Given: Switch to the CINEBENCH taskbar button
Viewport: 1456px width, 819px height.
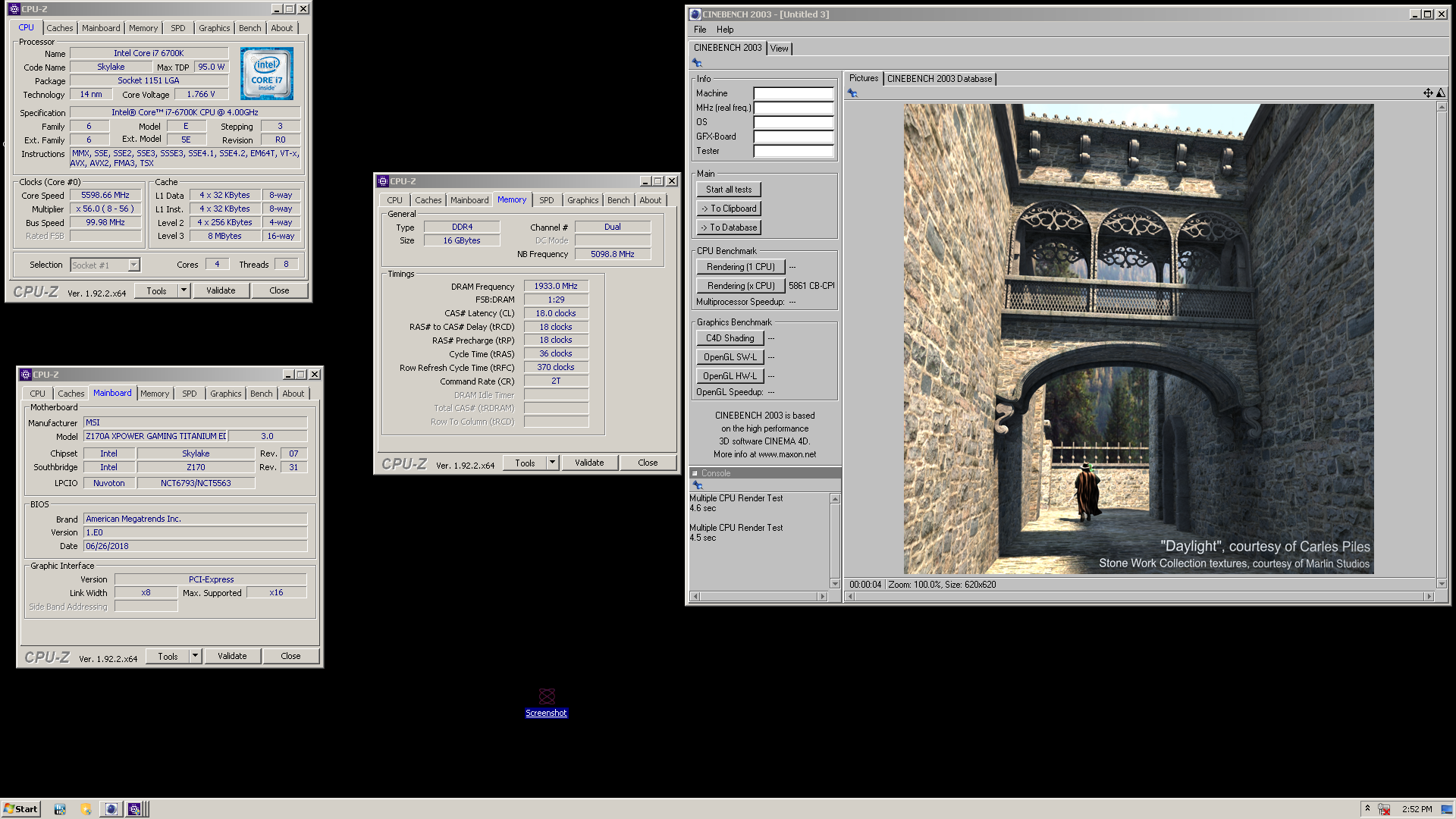Looking at the screenshot, I should point(111,809).
